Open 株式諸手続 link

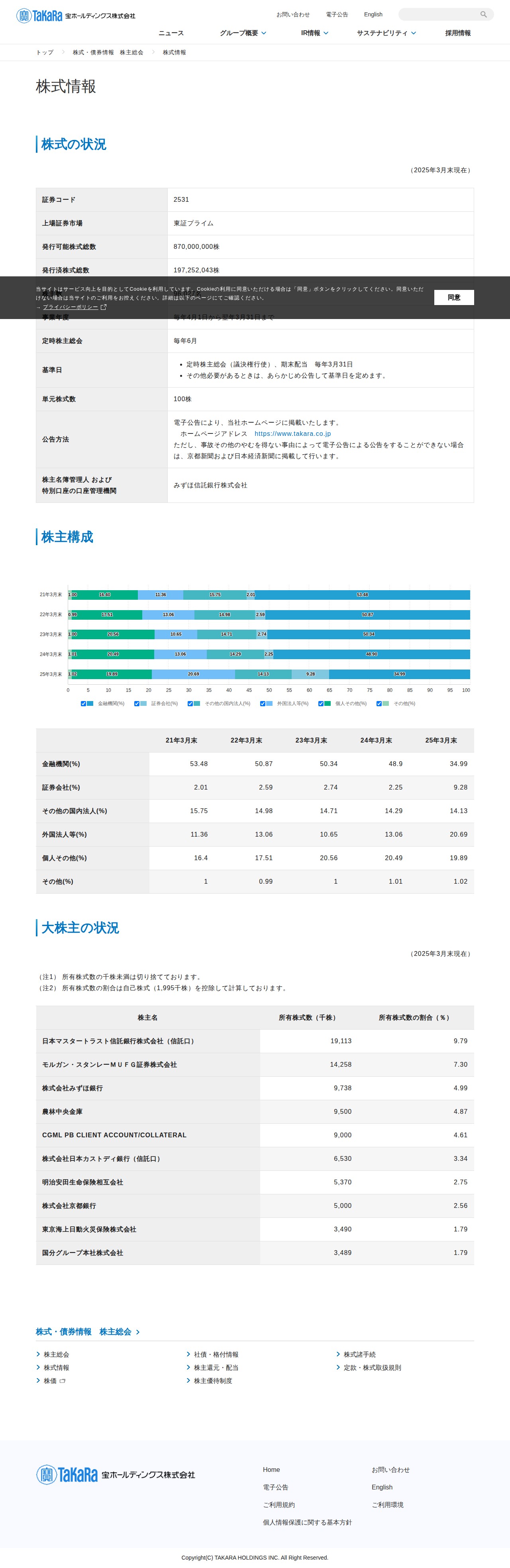point(360,1354)
